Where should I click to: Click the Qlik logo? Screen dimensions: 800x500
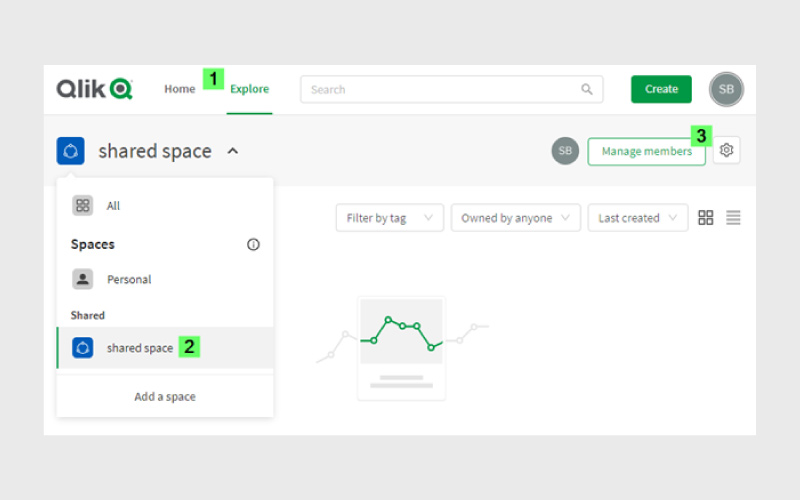click(x=94, y=89)
